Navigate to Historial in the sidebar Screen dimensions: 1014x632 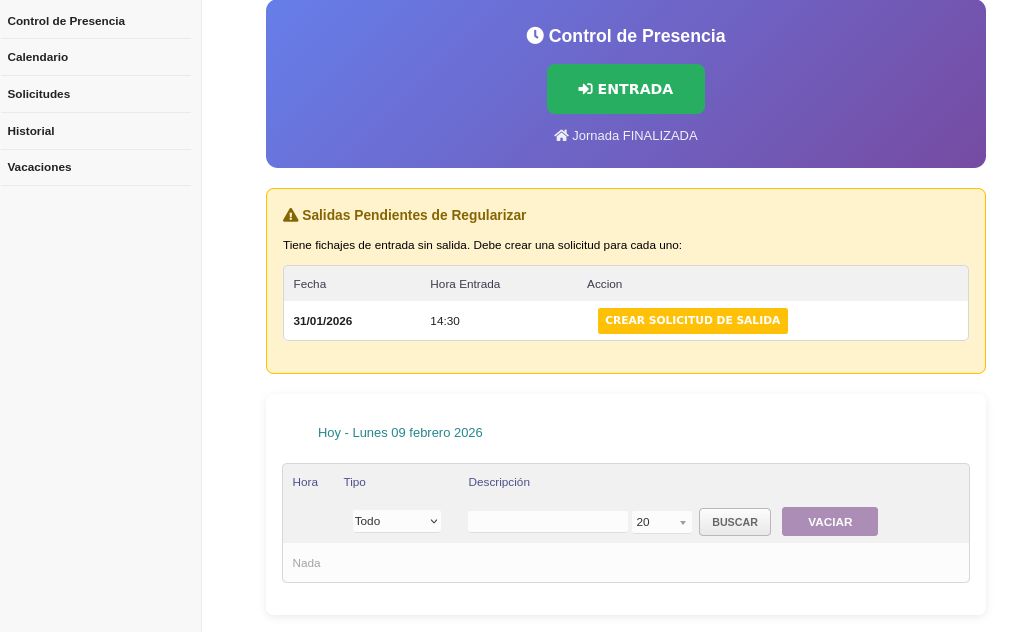tap(31, 131)
